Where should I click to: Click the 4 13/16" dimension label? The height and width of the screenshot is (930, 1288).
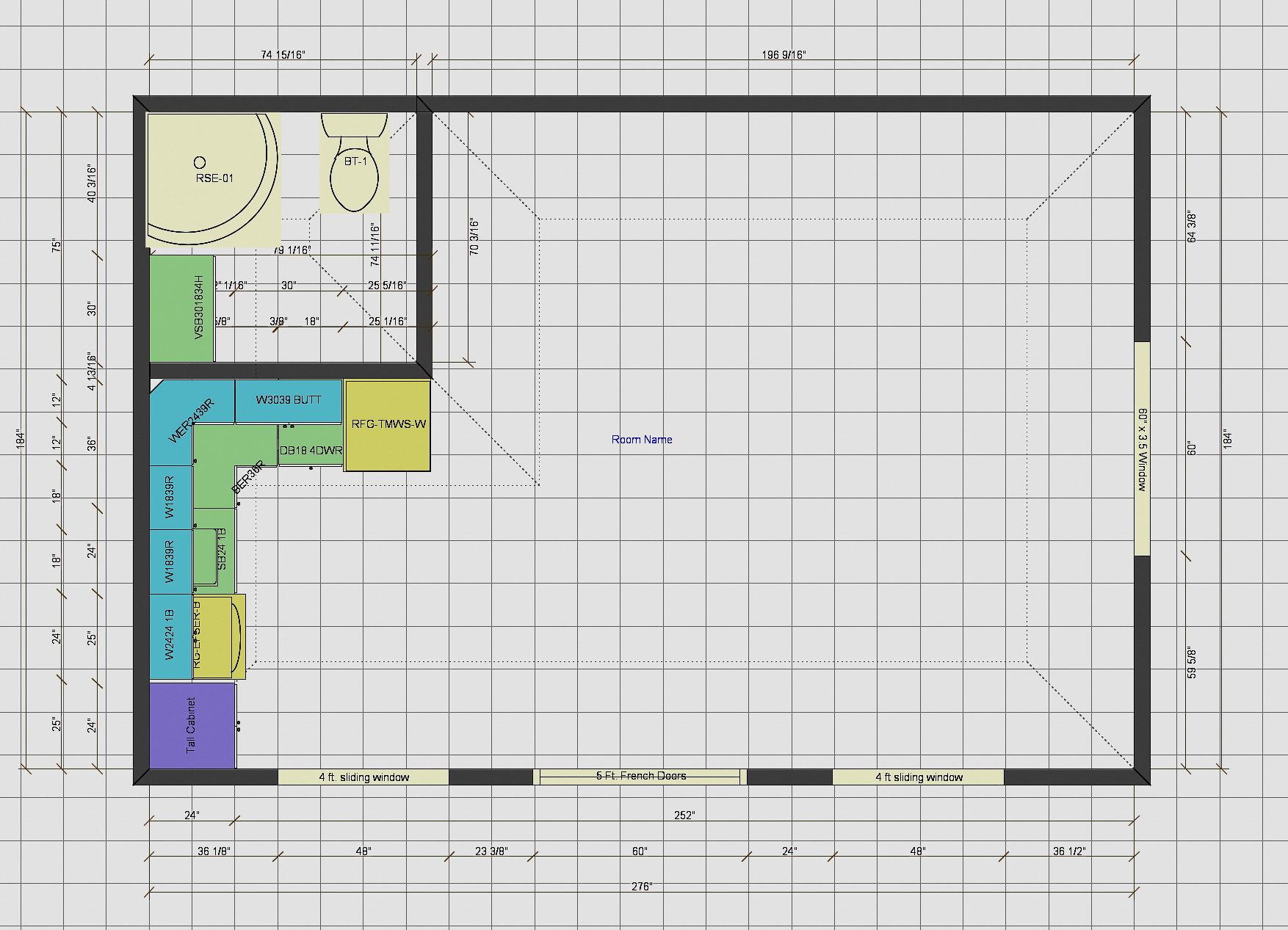pyautogui.click(x=92, y=371)
